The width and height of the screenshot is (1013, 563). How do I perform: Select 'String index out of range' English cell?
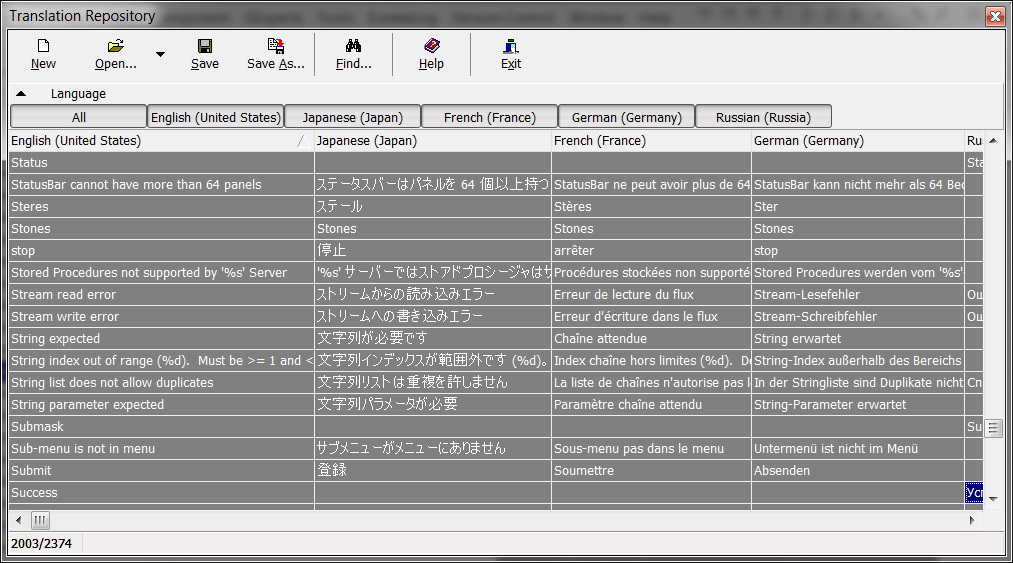pyautogui.click(x=162, y=361)
